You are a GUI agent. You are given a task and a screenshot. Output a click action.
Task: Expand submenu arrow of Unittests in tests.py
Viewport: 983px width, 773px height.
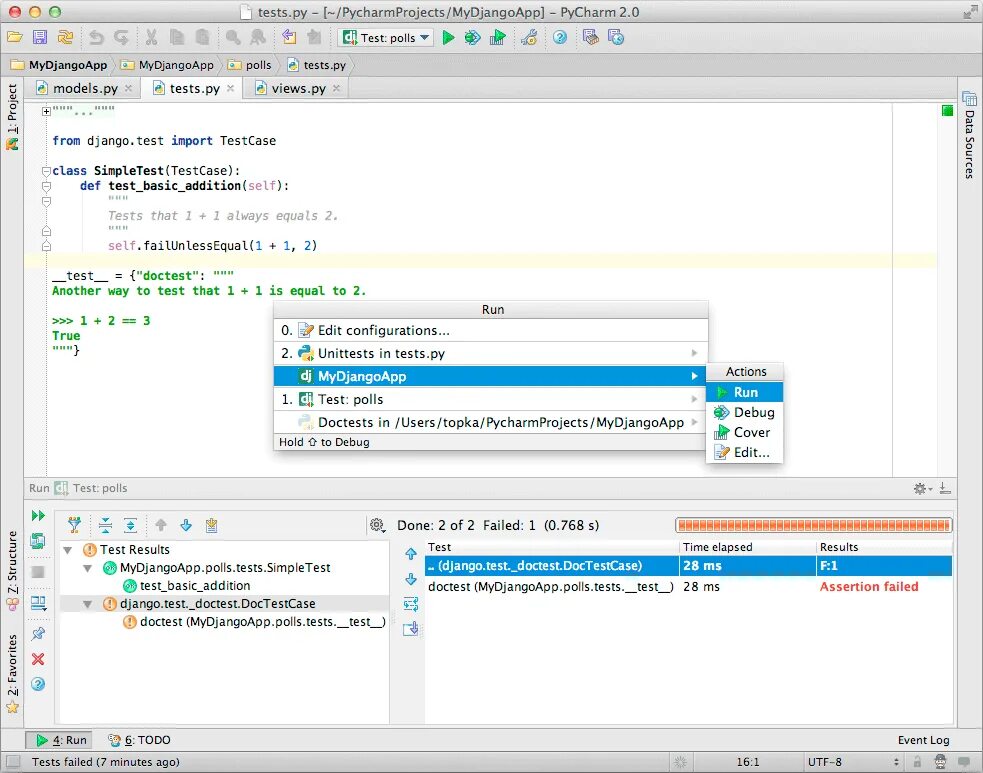[694, 353]
